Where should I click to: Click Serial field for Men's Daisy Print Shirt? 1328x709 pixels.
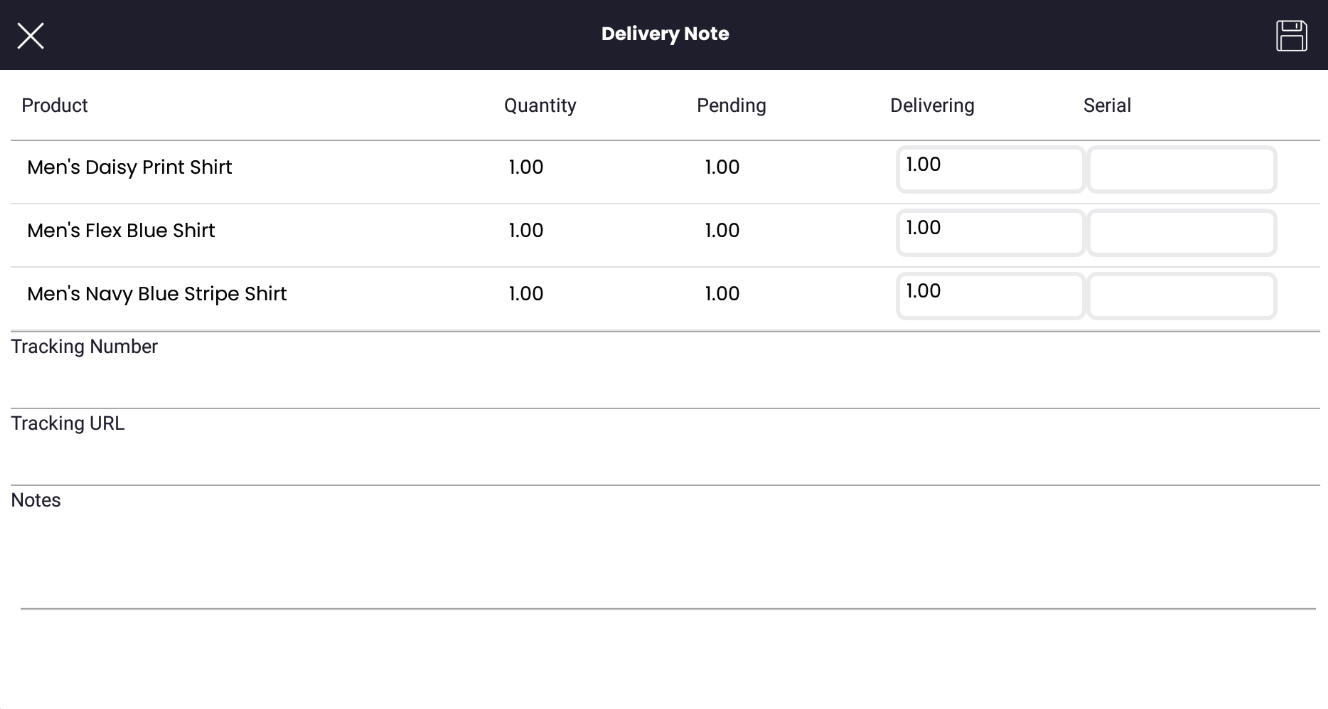point(1181,169)
